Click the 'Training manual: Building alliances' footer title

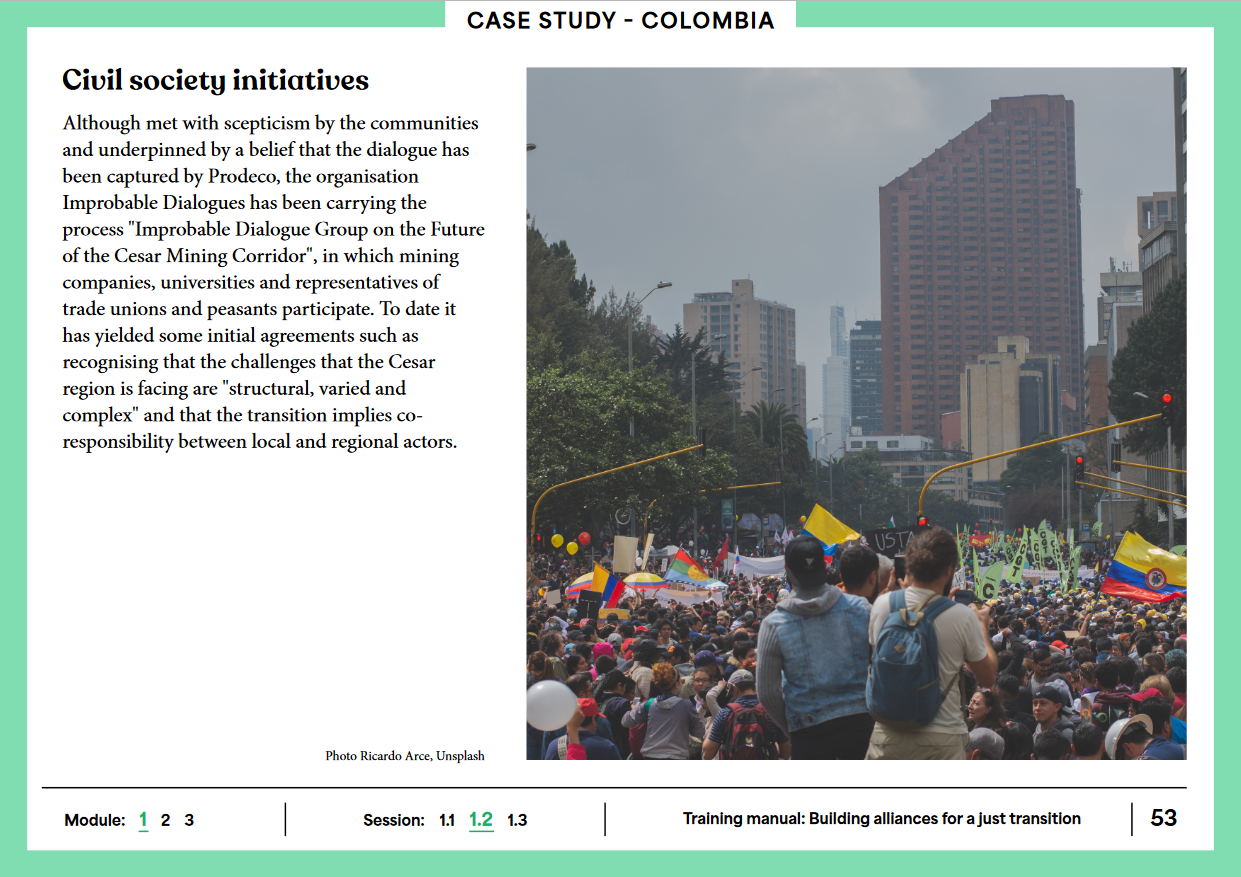click(x=882, y=818)
